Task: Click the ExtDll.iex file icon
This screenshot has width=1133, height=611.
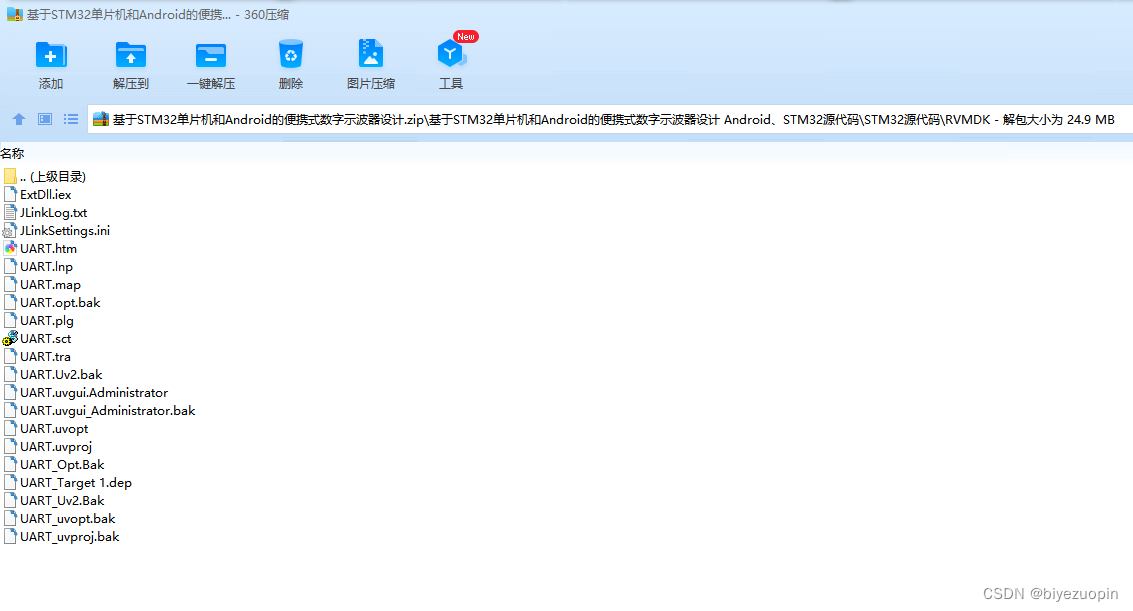Action: click(x=10, y=194)
